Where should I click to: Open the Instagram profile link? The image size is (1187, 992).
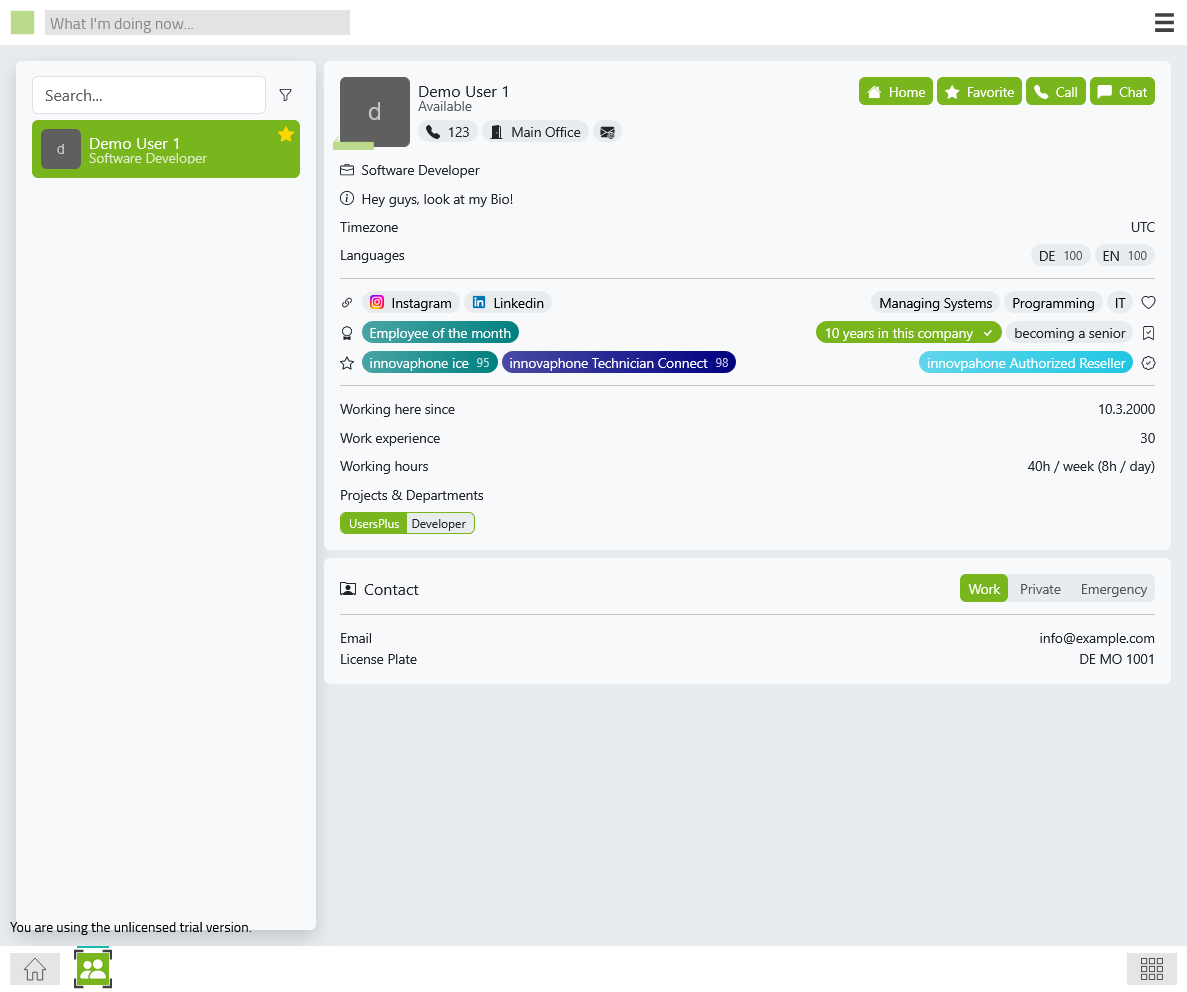[x=410, y=303]
